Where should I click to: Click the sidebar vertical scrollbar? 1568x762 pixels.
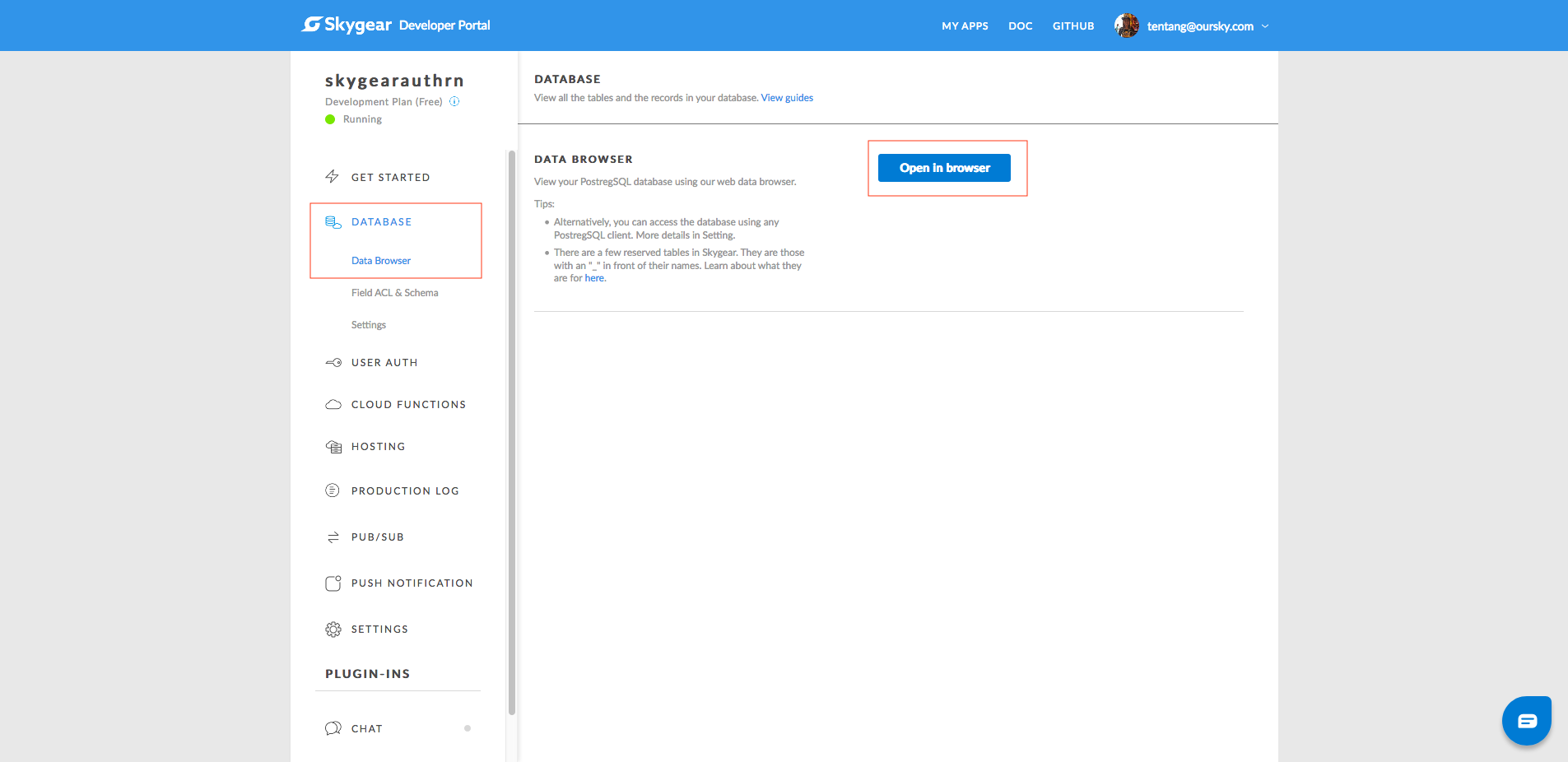coord(511,432)
